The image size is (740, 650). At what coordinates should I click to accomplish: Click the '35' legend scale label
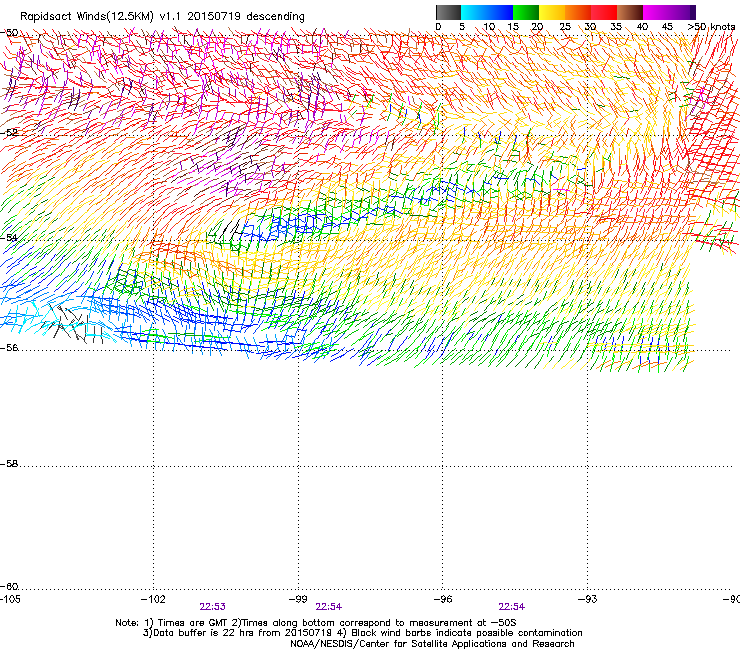click(x=616, y=26)
